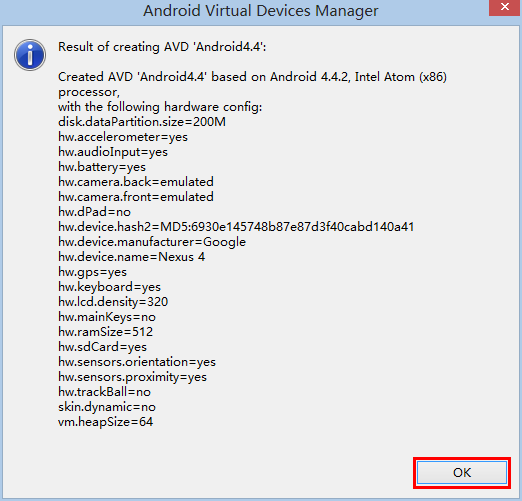Click the vm.heapSize=64 line
This screenshot has height=501, width=522.
(106, 422)
